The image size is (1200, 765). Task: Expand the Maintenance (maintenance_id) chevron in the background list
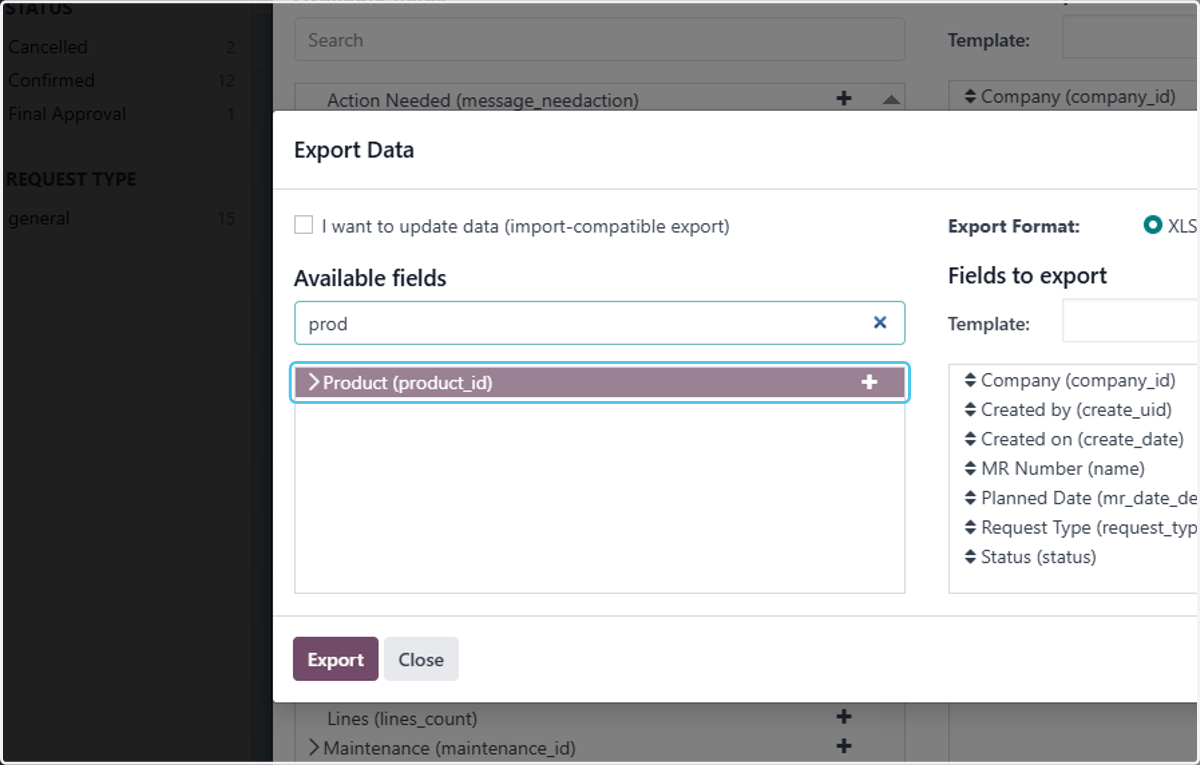[x=313, y=747]
